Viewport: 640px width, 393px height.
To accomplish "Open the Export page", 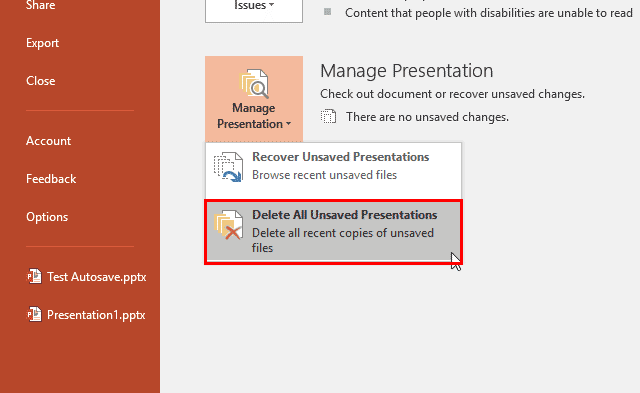I will point(42,43).
